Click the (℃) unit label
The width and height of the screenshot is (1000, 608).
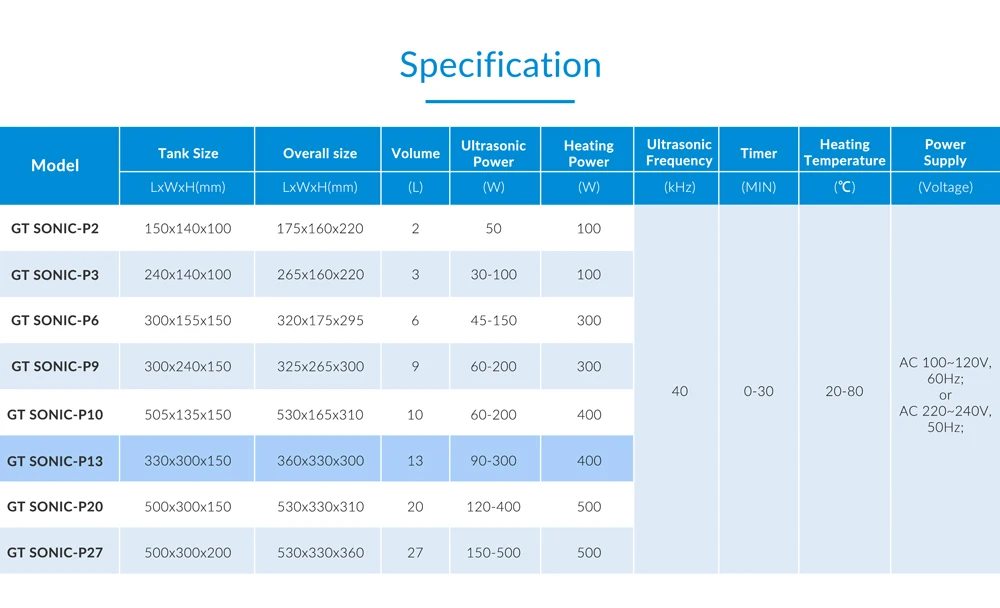click(844, 187)
